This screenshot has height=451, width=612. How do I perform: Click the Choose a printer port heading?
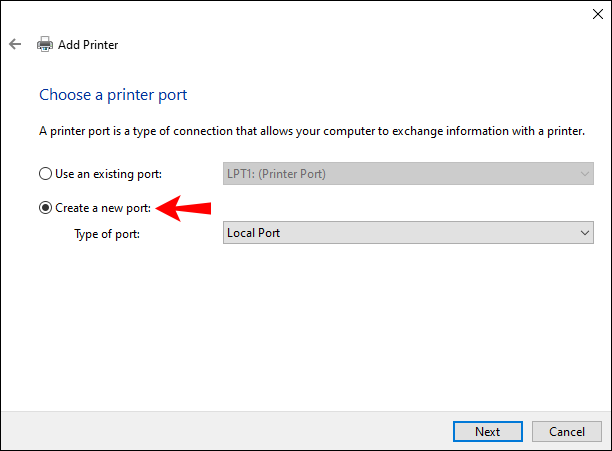(x=113, y=95)
